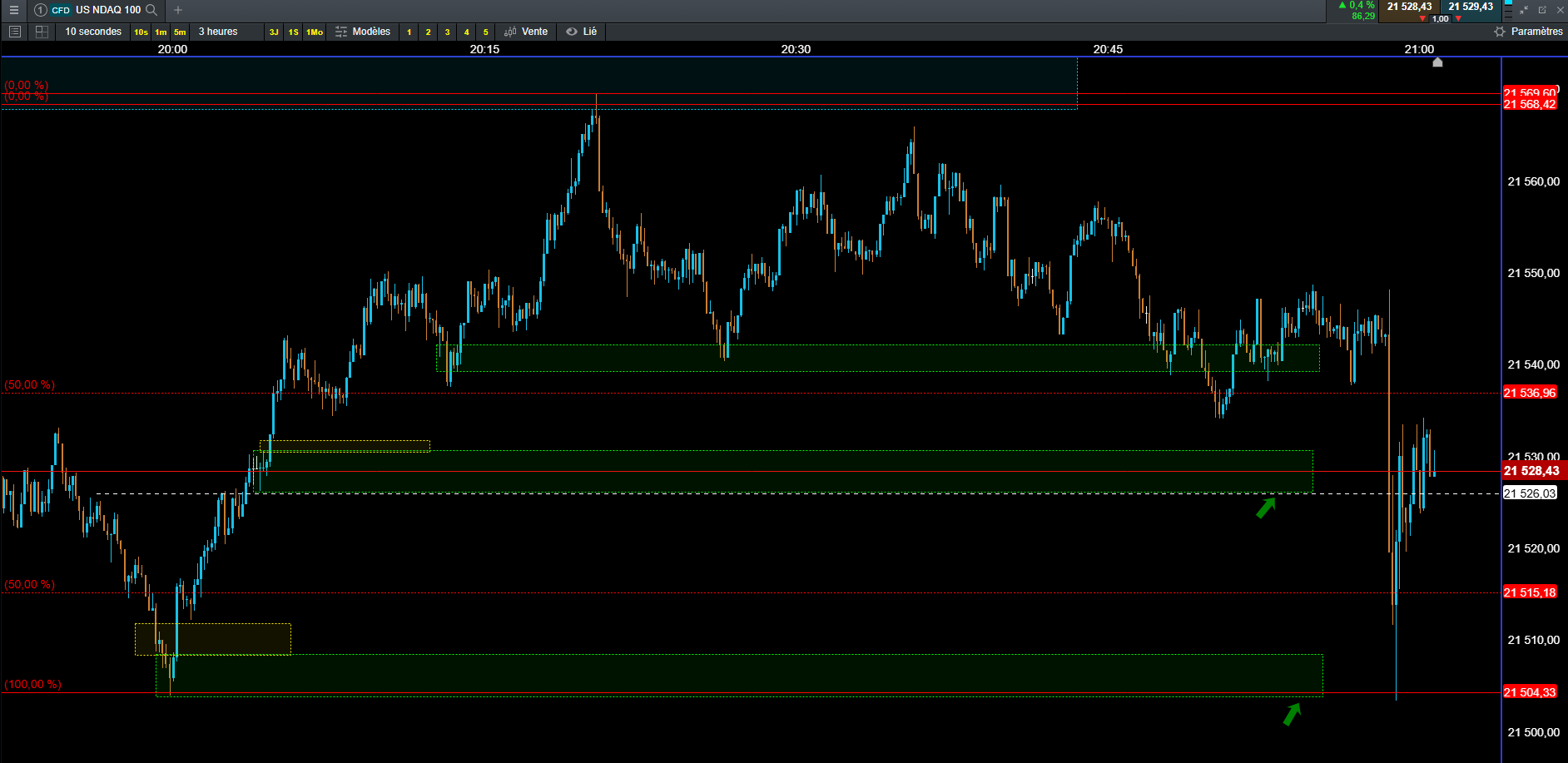This screenshot has height=763, width=1568.
Task: Set period to 1S
Action: (294, 32)
